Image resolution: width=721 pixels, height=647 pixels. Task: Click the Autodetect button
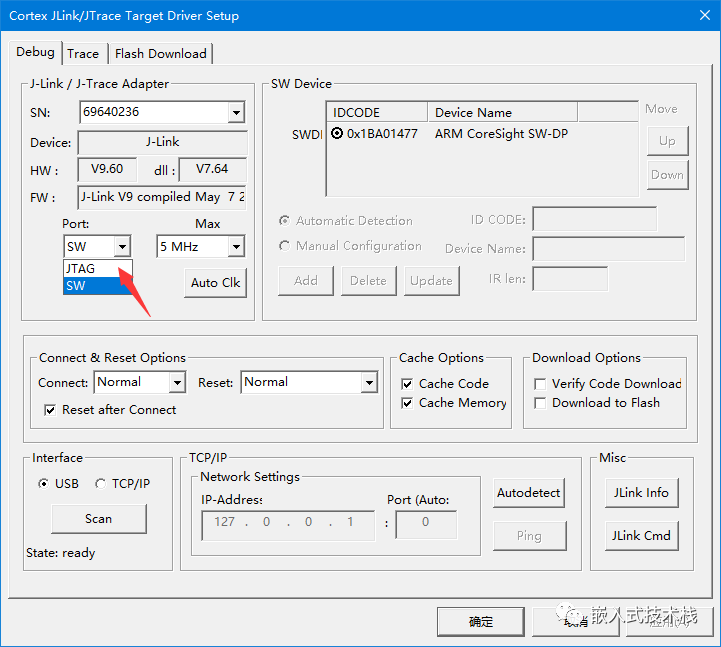coord(528,493)
